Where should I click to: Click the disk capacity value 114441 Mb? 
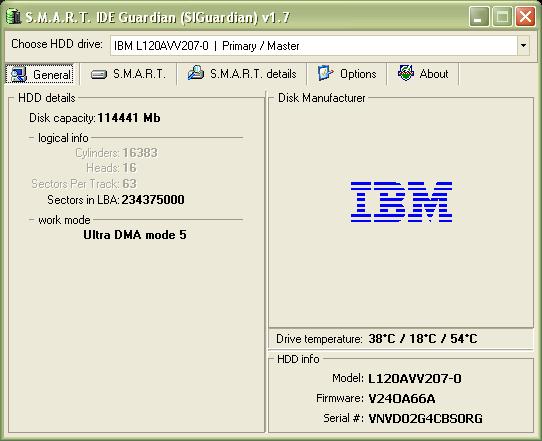tap(129, 118)
